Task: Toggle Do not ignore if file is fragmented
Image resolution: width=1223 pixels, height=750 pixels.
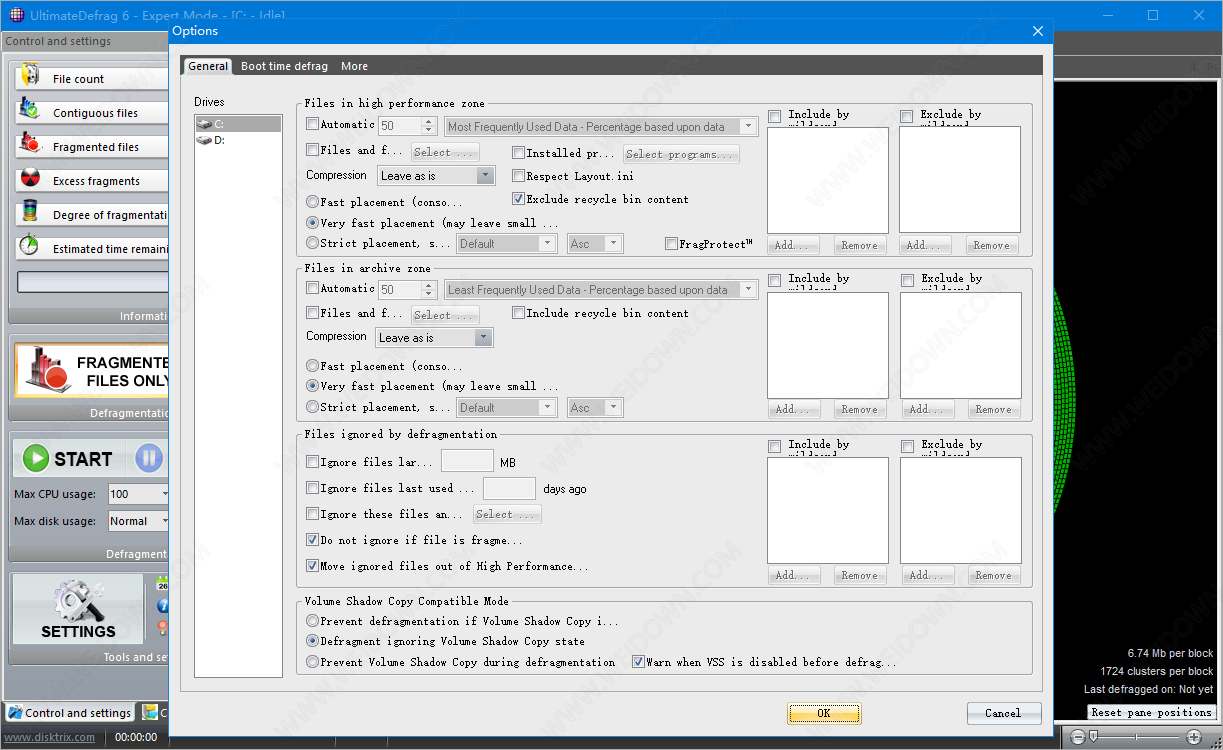Action: tap(312, 540)
